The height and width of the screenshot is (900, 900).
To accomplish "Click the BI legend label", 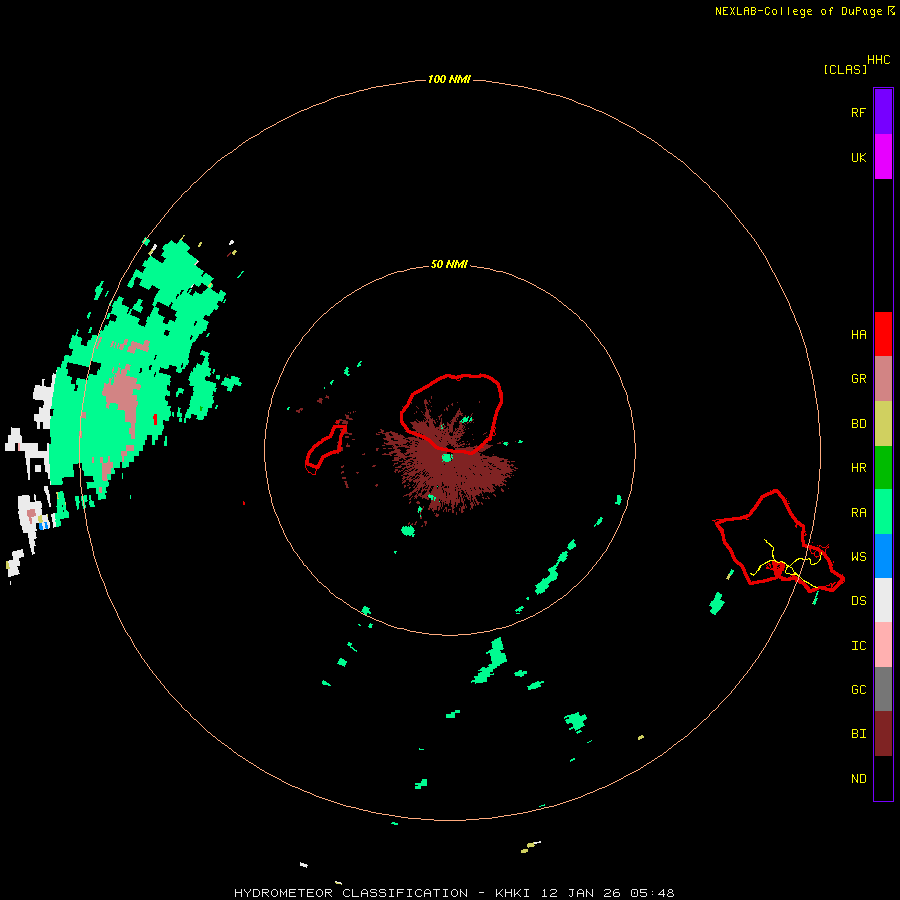I will pos(858,734).
